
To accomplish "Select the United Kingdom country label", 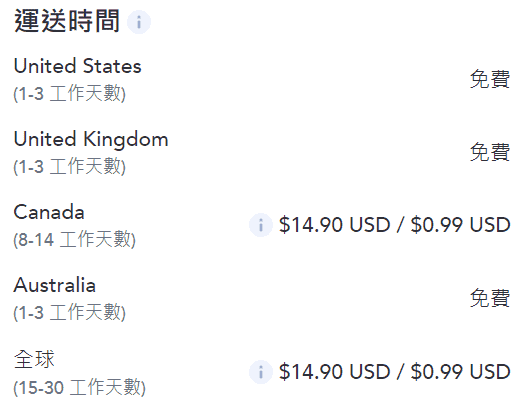I will (91, 139).
